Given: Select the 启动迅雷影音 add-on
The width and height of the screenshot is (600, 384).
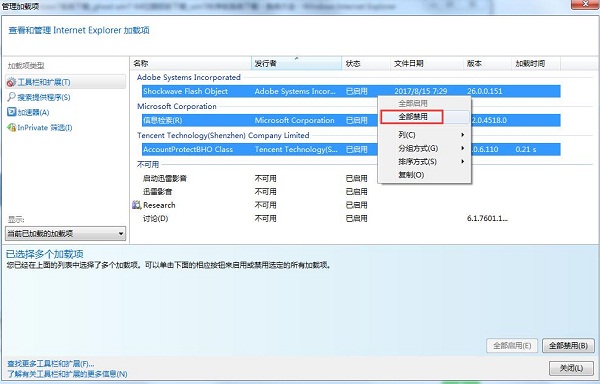Looking at the screenshot, I should (x=165, y=178).
